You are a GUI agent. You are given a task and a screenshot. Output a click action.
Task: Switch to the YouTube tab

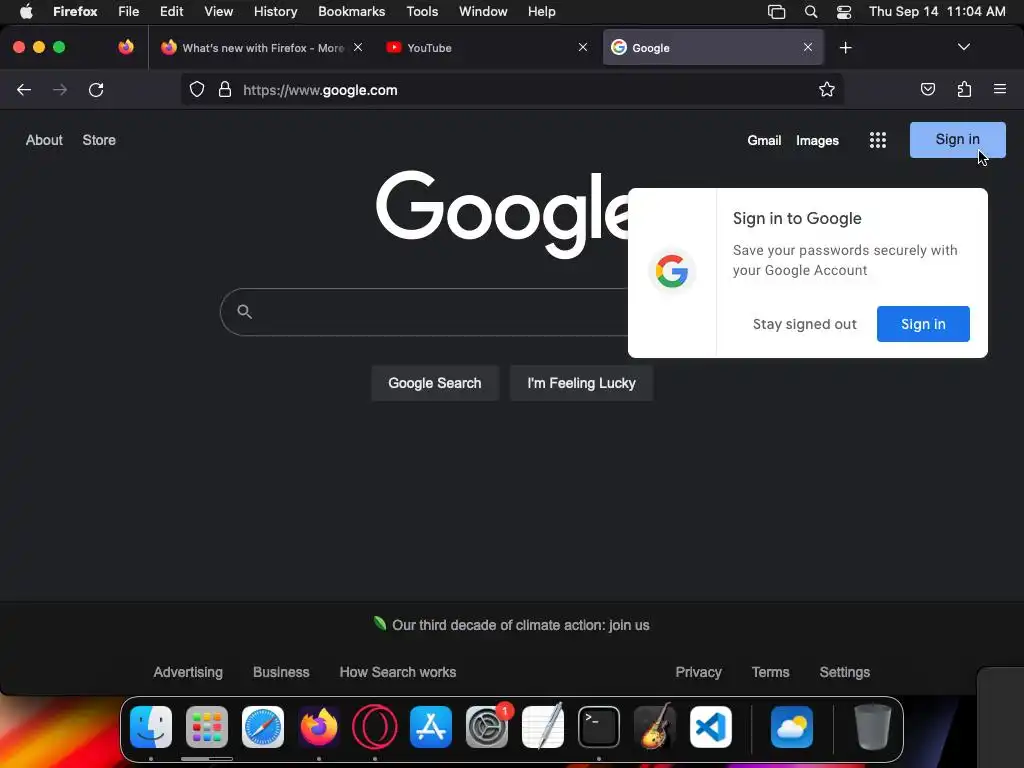point(487,48)
